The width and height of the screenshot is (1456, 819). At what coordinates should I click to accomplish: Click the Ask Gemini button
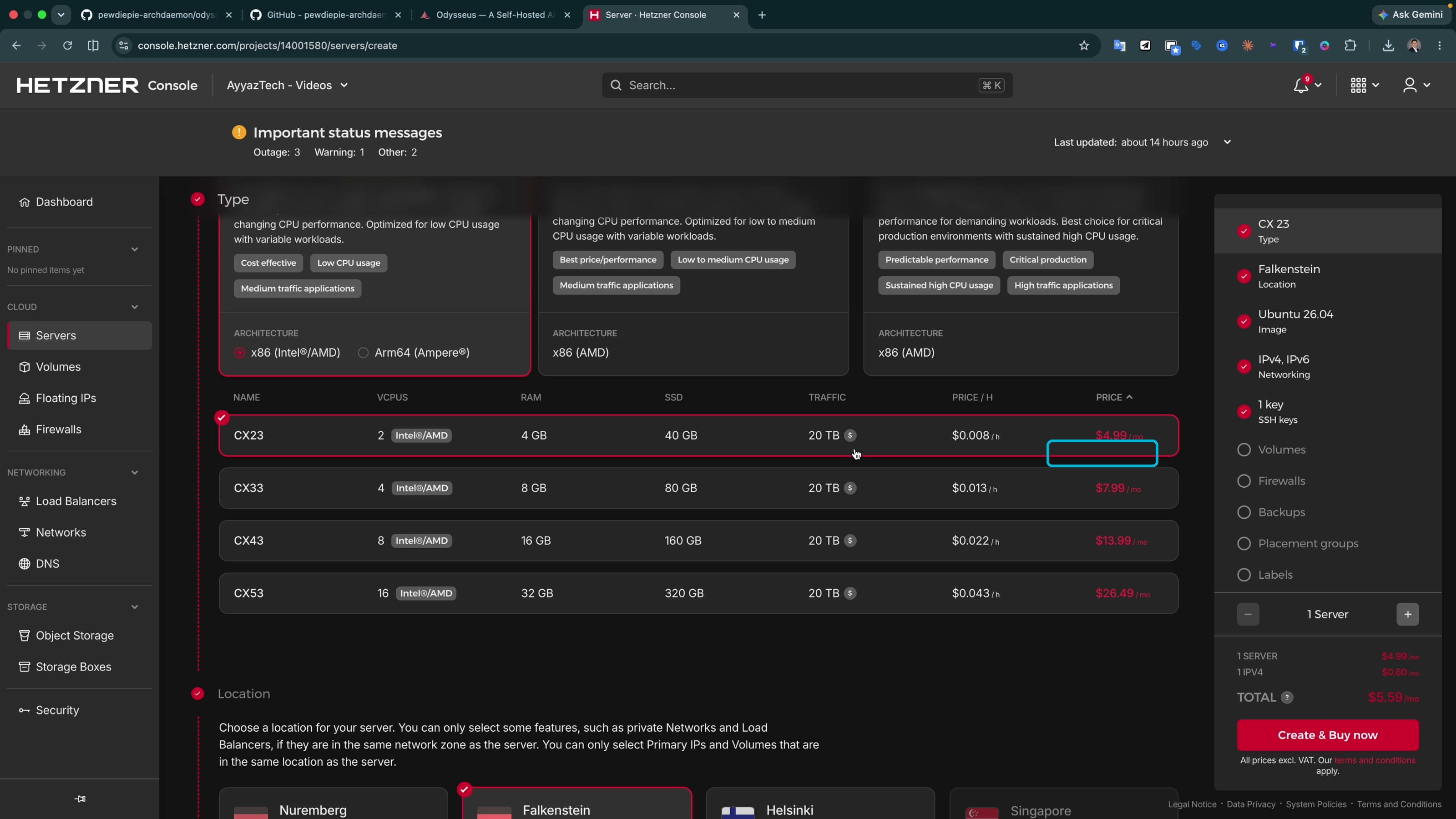tap(1411, 15)
